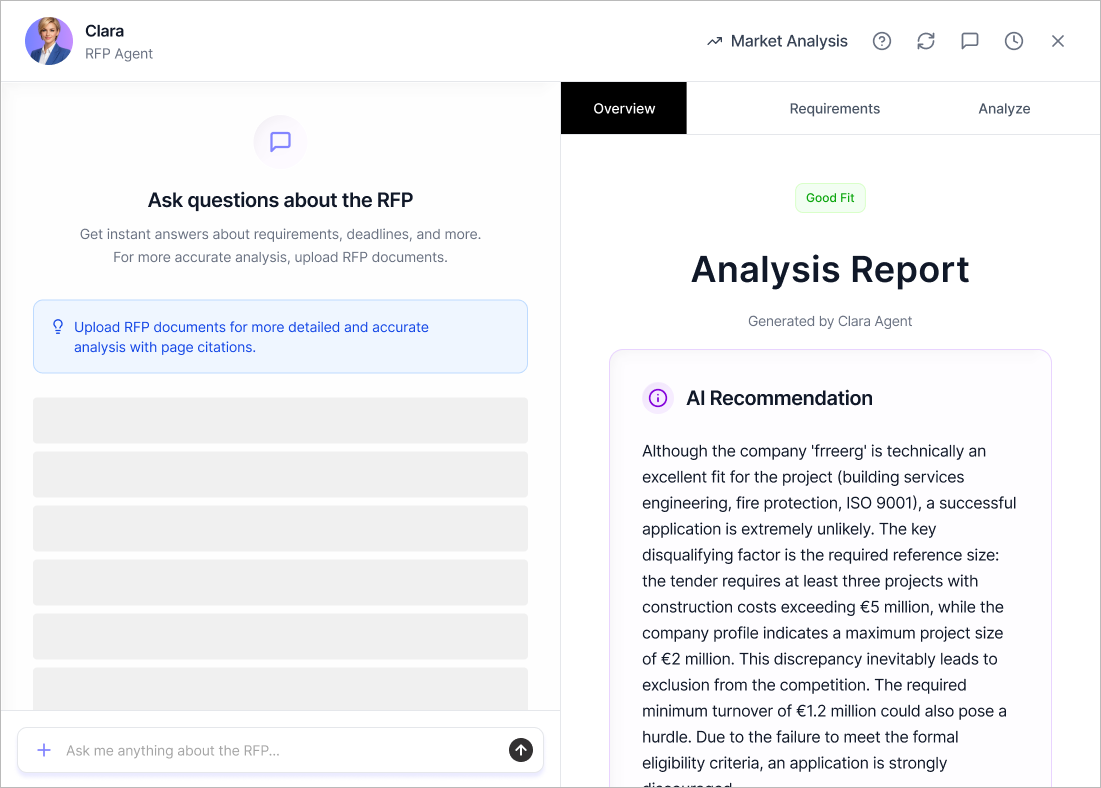Click the refresh icon in the header
Image resolution: width=1101 pixels, height=788 pixels.
coord(925,41)
